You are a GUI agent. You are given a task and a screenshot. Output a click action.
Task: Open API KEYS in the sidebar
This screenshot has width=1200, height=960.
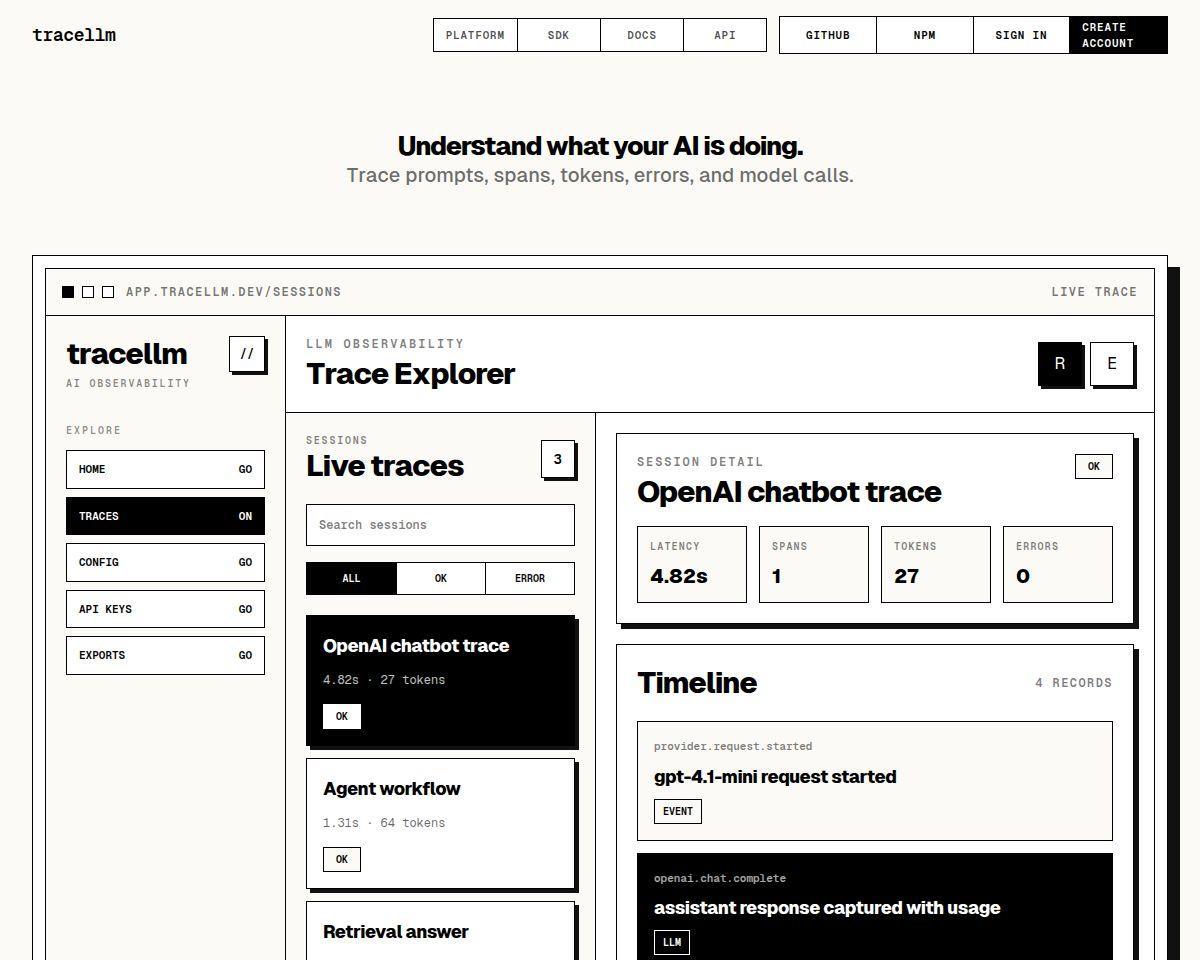(165, 609)
